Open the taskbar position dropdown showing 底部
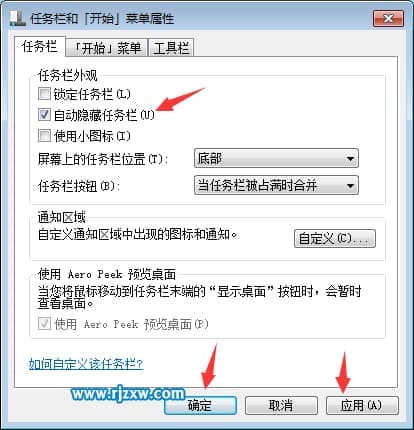The width and height of the screenshot is (414, 430). coord(276,158)
